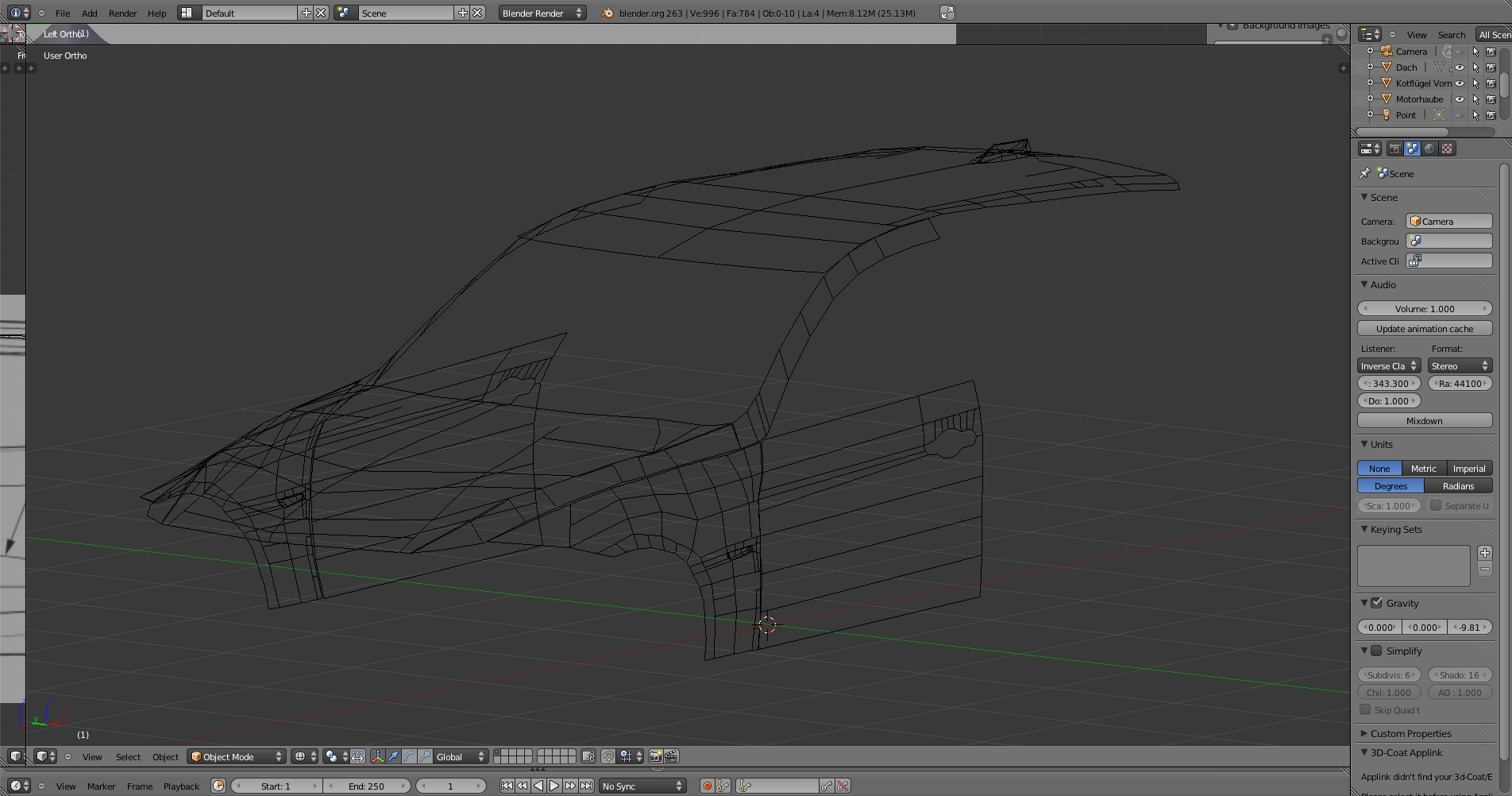The height and width of the screenshot is (796, 1512).
Task: Click the pin icon beside Scene breadcrumb
Action: (1365, 173)
